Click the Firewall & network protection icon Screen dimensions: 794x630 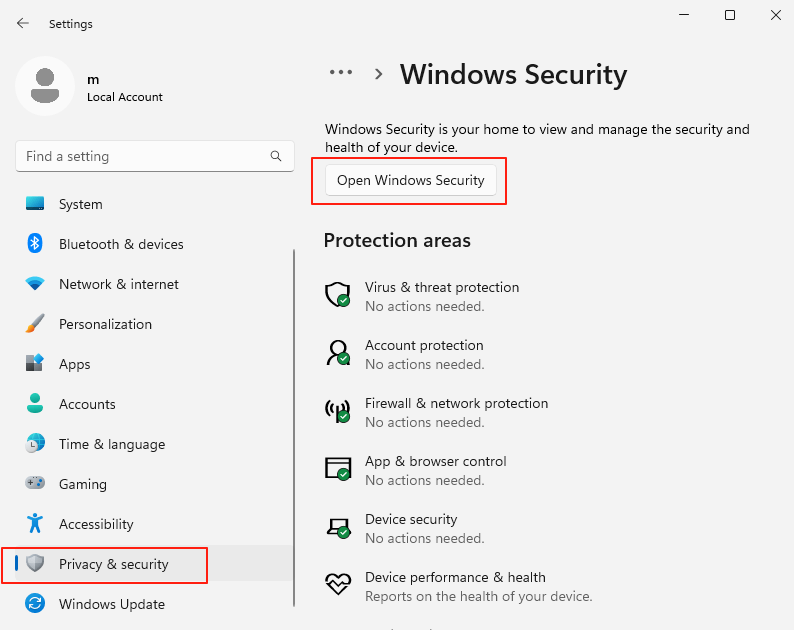tap(337, 410)
